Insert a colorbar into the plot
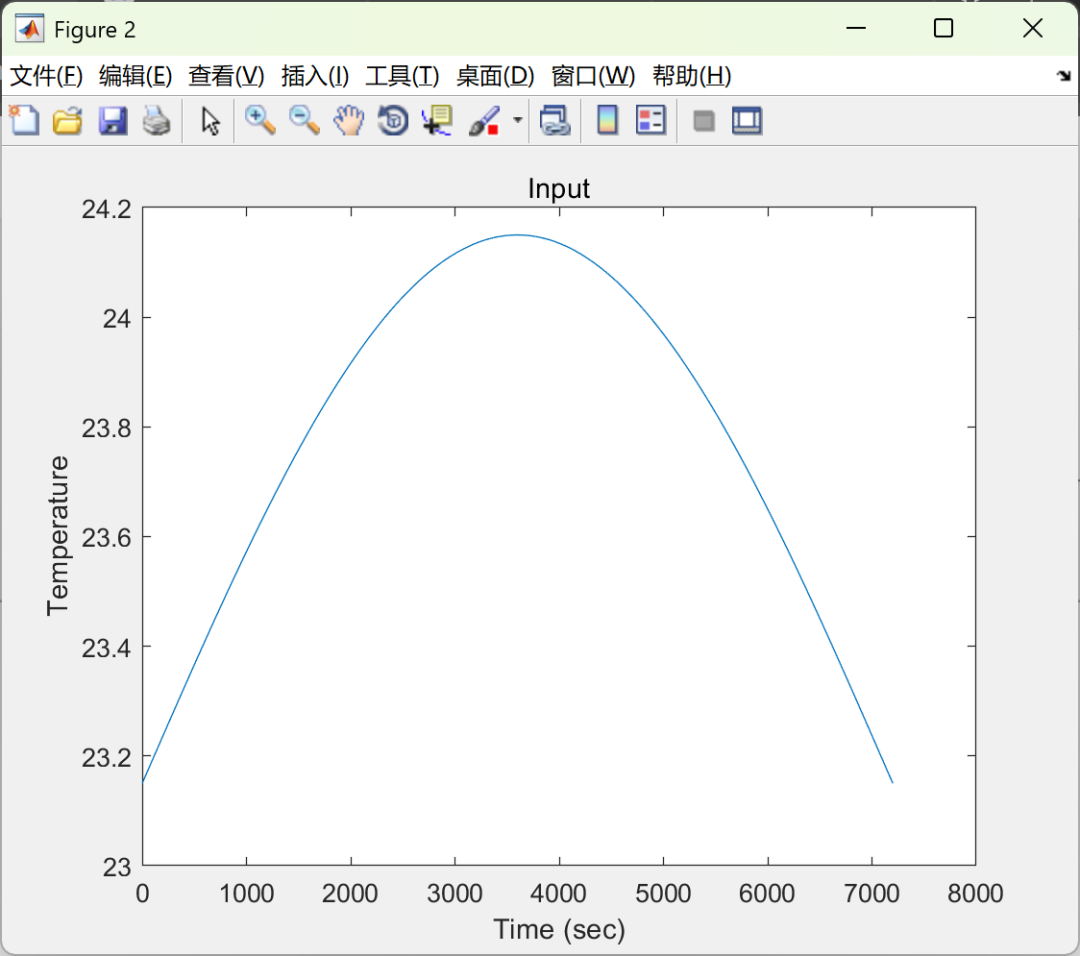The image size is (1080, 956). pyautogui.click(x=606, y=120)
